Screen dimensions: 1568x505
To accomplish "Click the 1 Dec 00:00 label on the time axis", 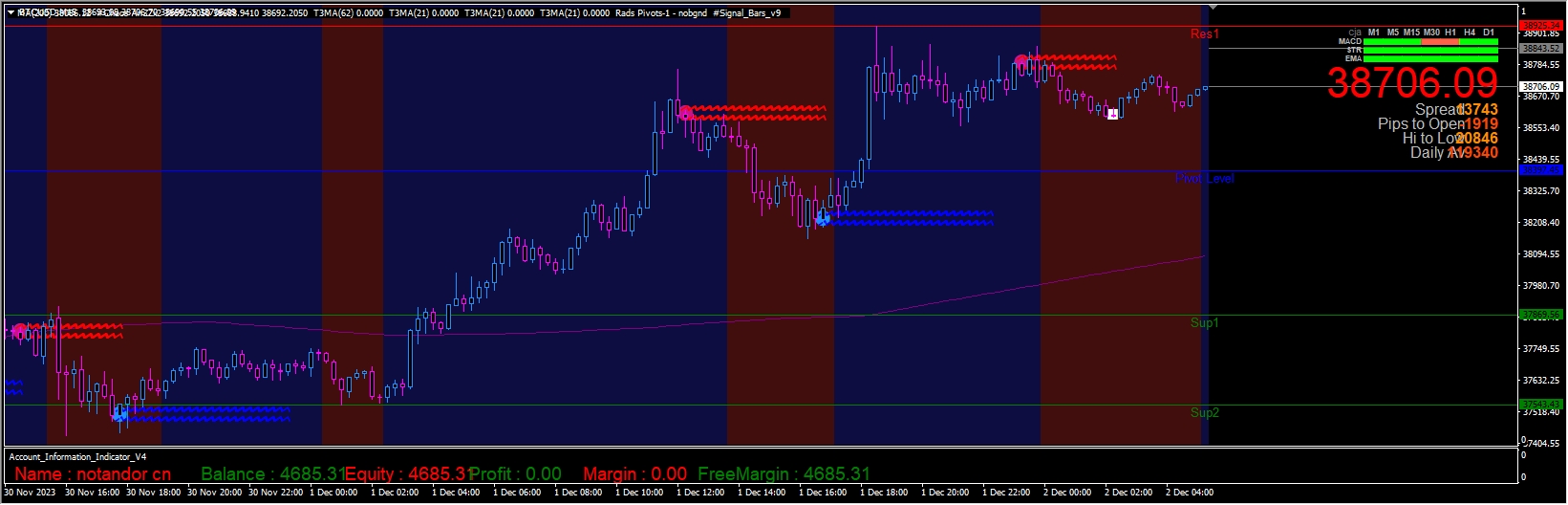I will click(333, 493).
